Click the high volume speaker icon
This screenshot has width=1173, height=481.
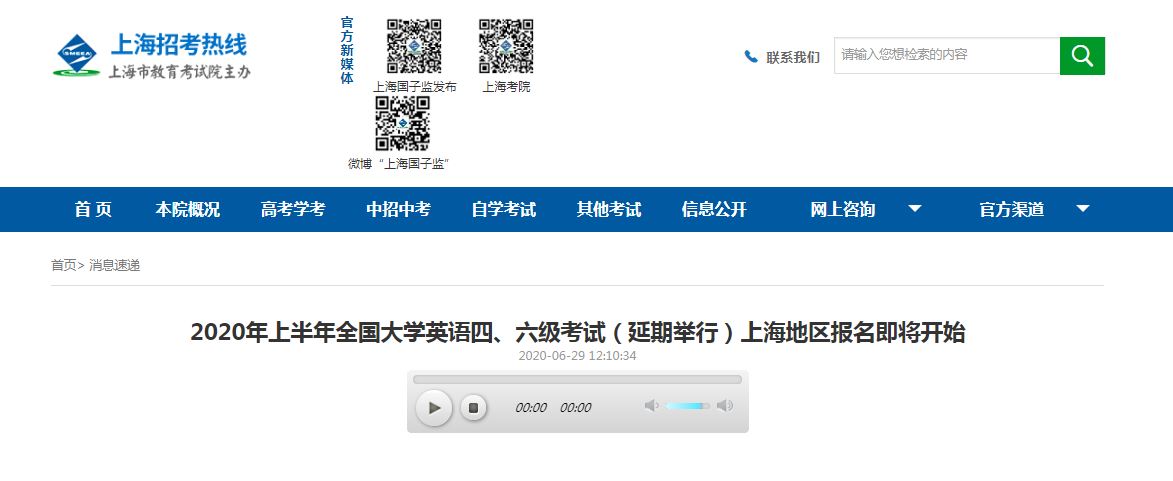point(725,406)
